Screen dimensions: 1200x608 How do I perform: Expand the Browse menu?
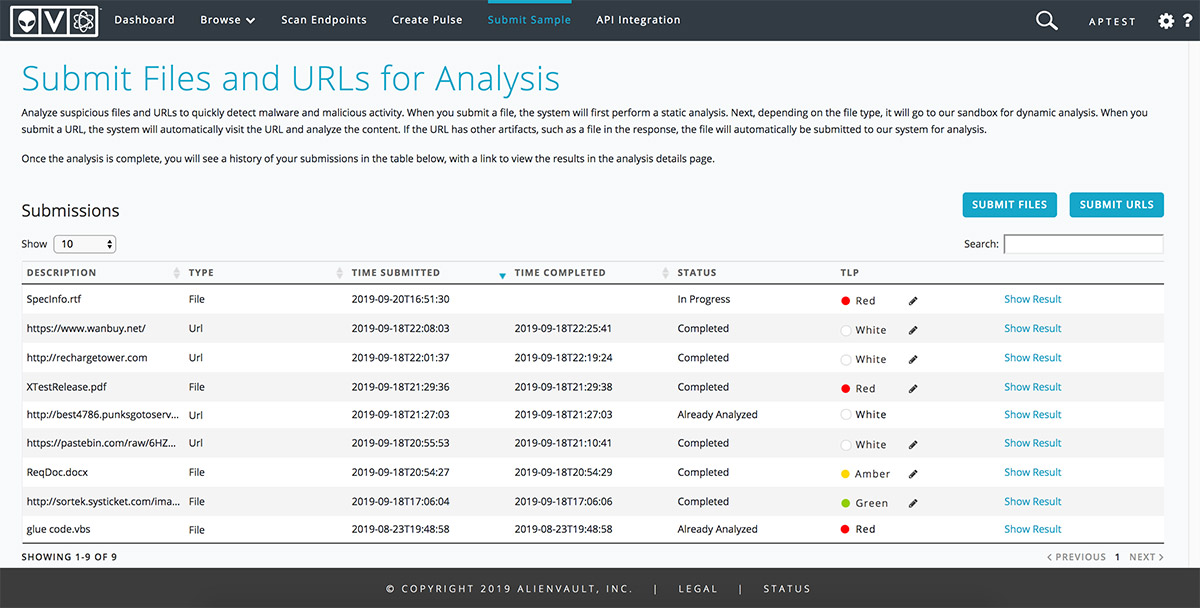pos(228,20)
